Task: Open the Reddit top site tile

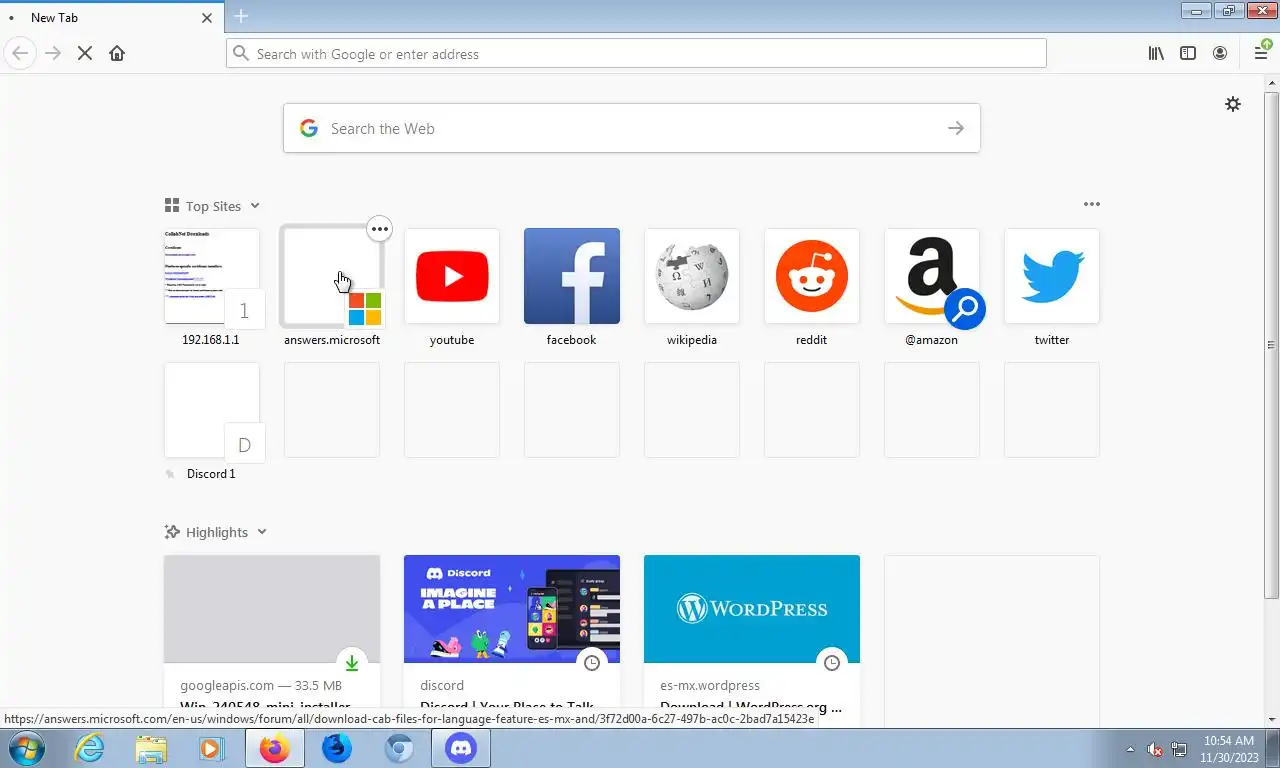Action: pyautogui.click(x=812, y=276)
